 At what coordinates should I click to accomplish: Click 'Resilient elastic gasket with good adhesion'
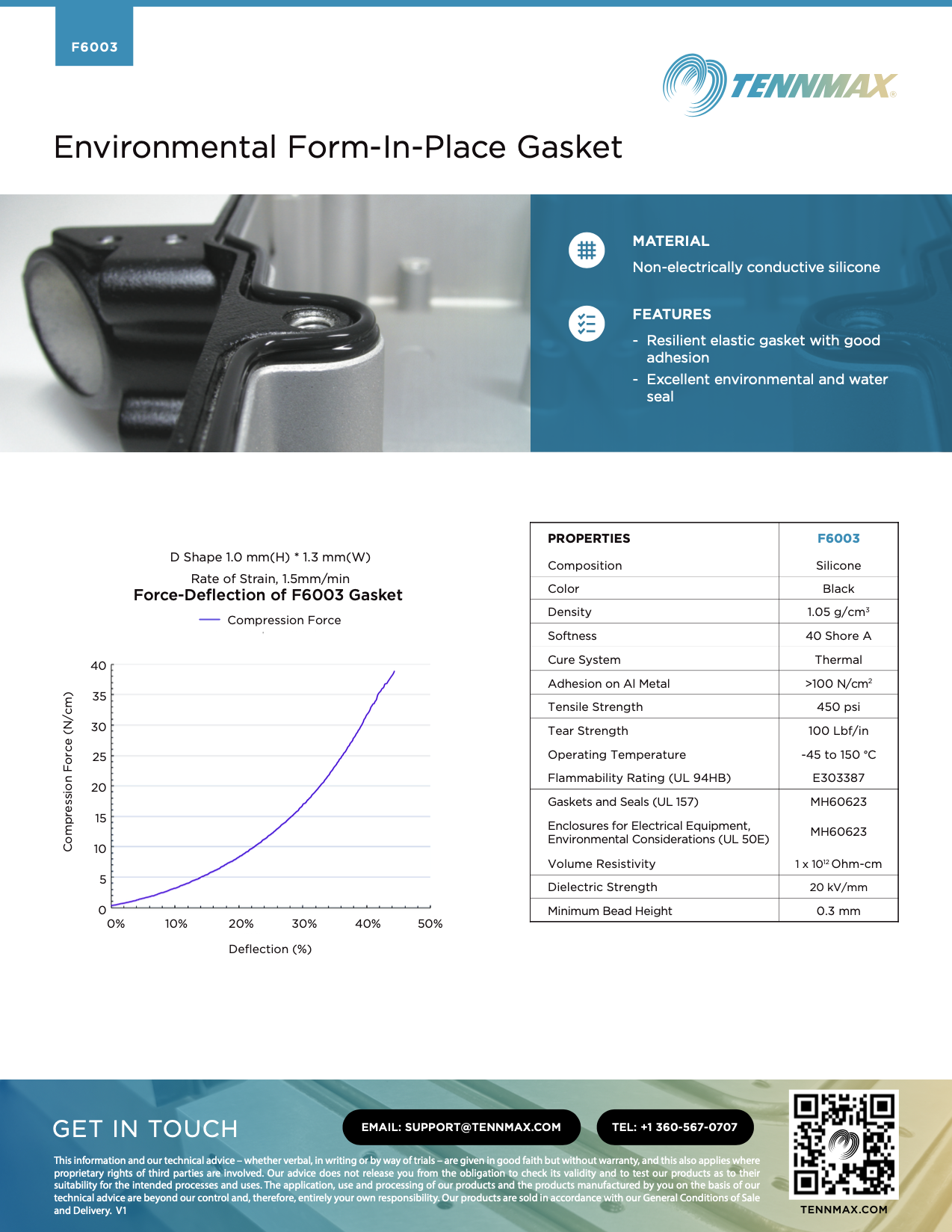point(763,349)
